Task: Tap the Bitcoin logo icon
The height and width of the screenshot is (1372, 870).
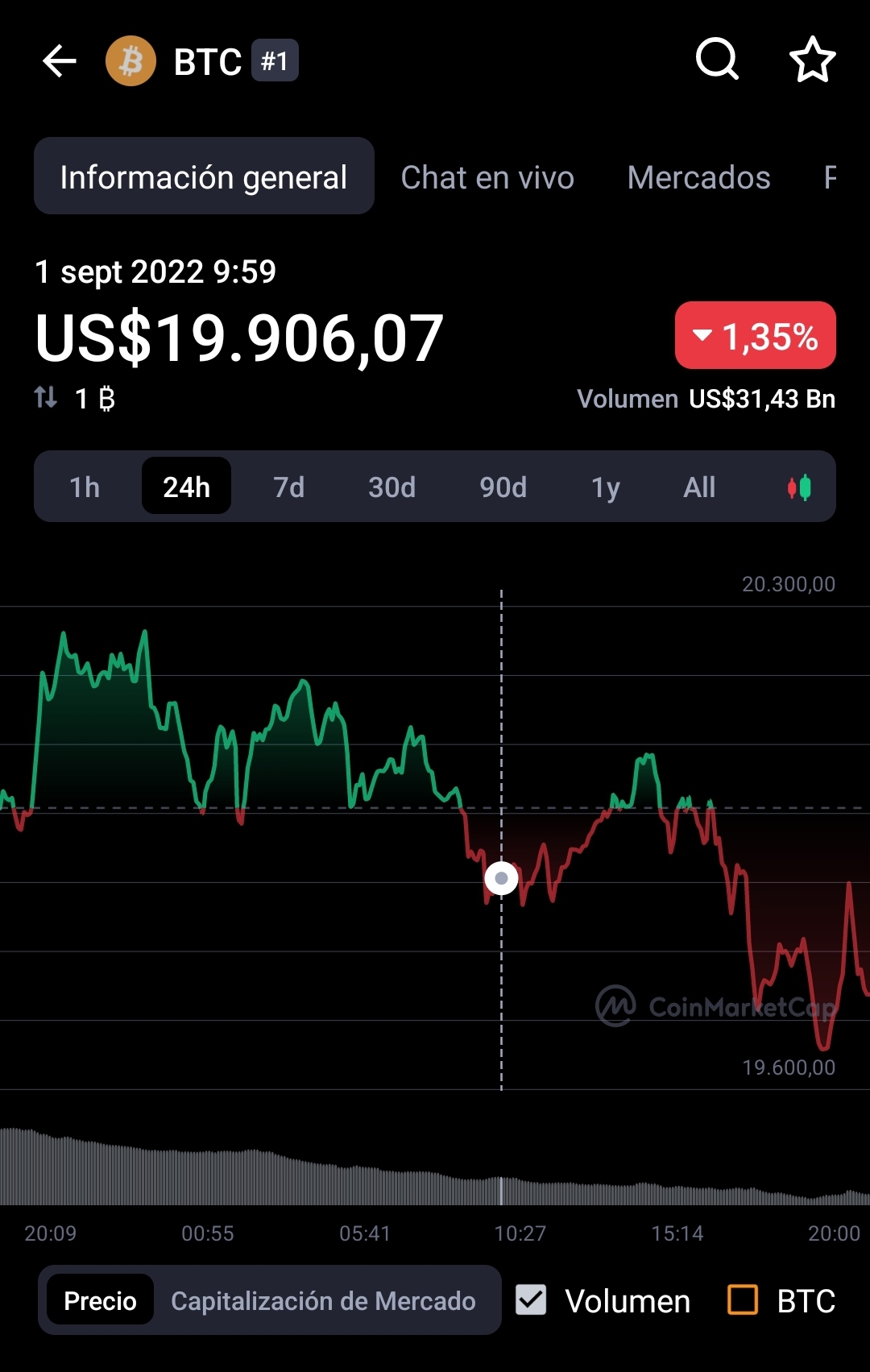Action: (x=130, y=61)
